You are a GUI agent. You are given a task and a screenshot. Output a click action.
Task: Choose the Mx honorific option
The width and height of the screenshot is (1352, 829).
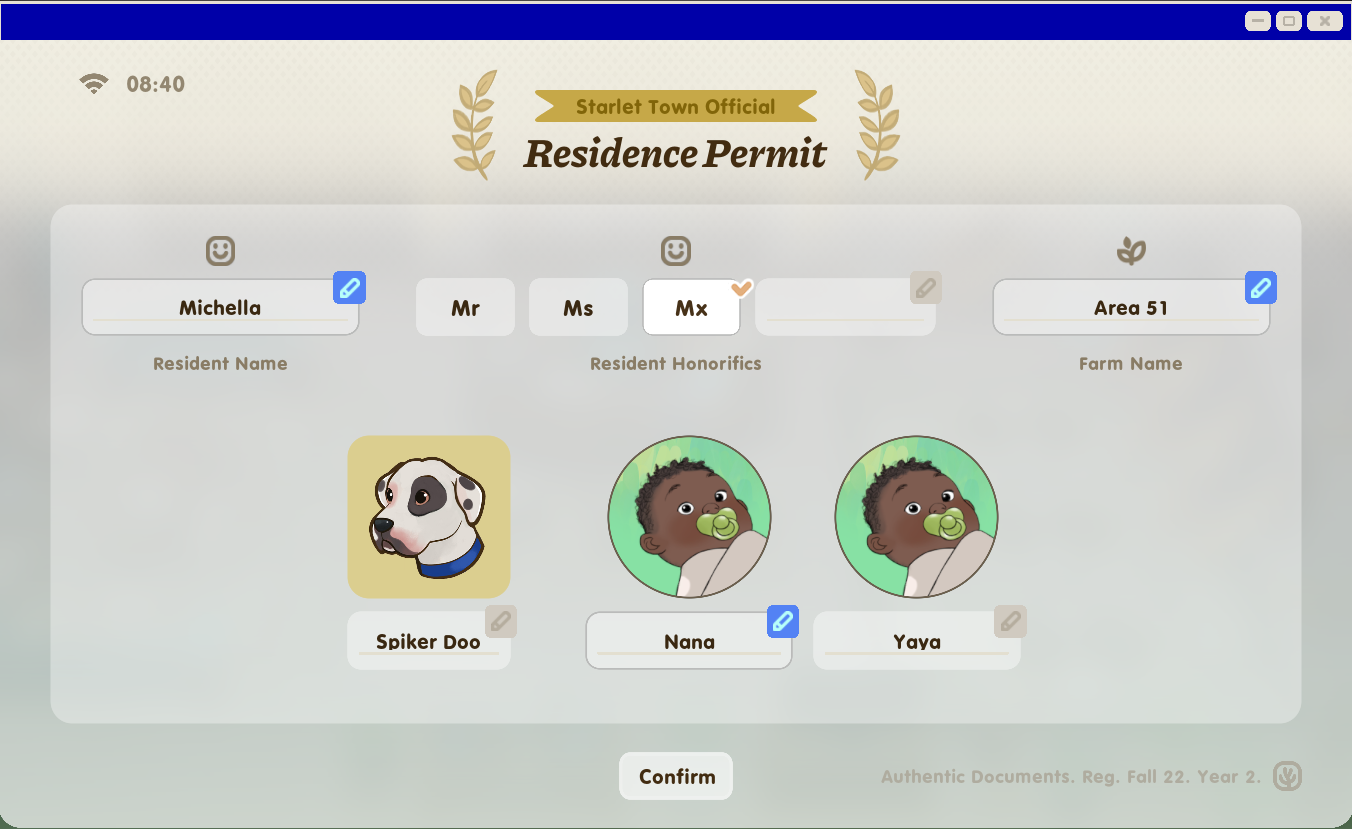[691, 308]
